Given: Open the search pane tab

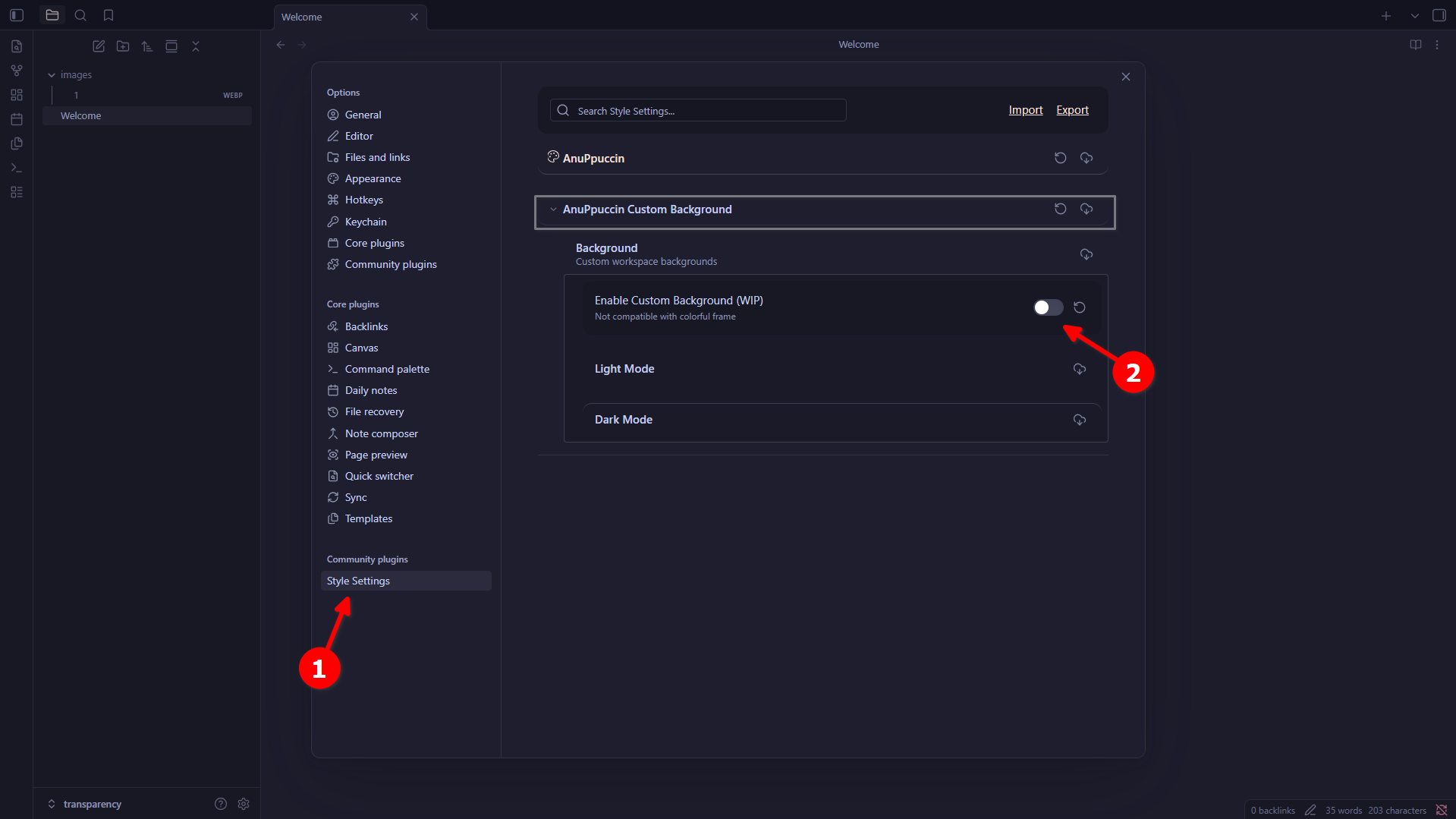Looking at the screenshot, I should [80, 15].
